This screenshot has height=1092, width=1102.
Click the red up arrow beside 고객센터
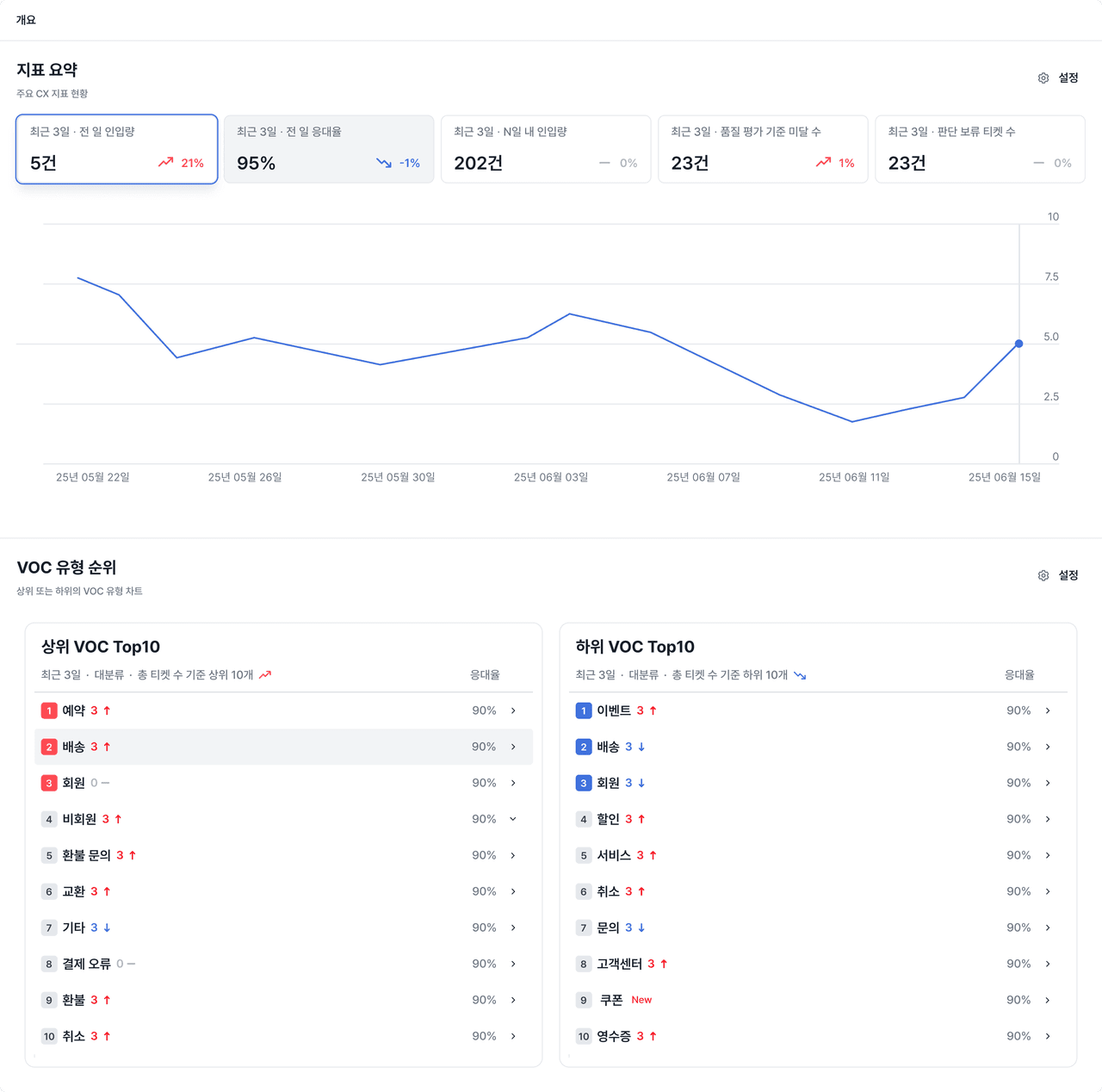pos(664,964)
